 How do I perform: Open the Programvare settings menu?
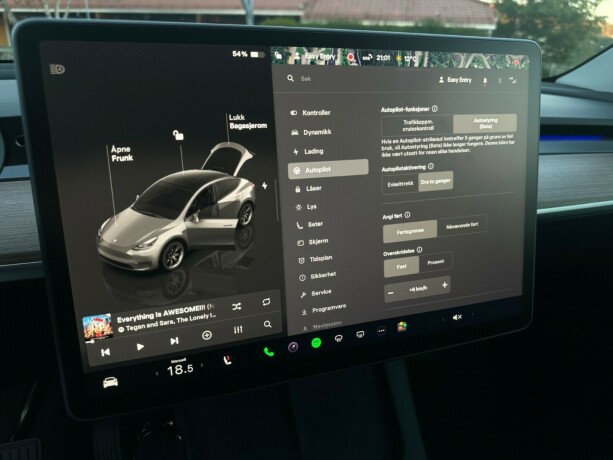(x=324, y=310)
